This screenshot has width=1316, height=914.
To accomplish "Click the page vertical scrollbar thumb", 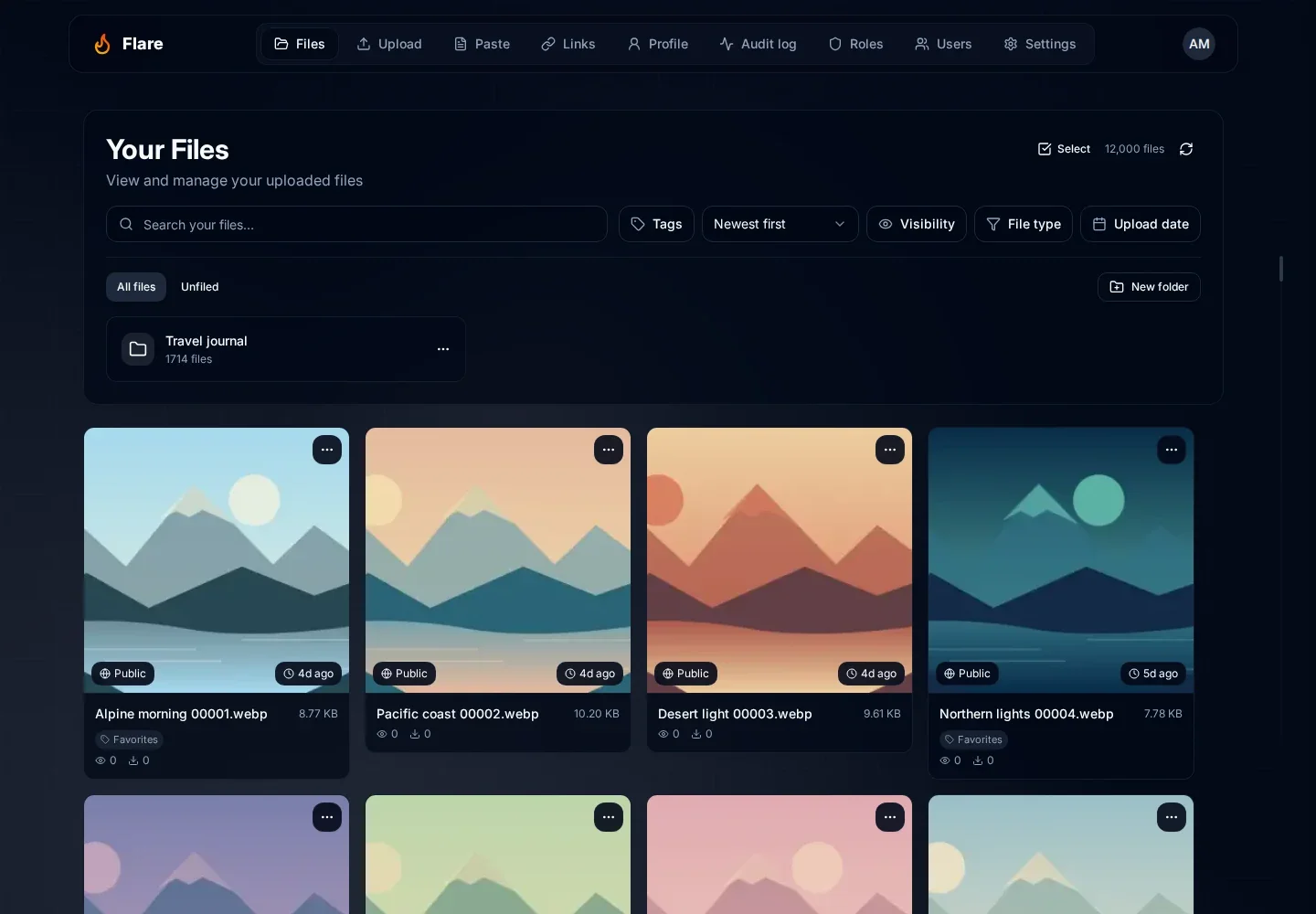I will pos(1281,269).
